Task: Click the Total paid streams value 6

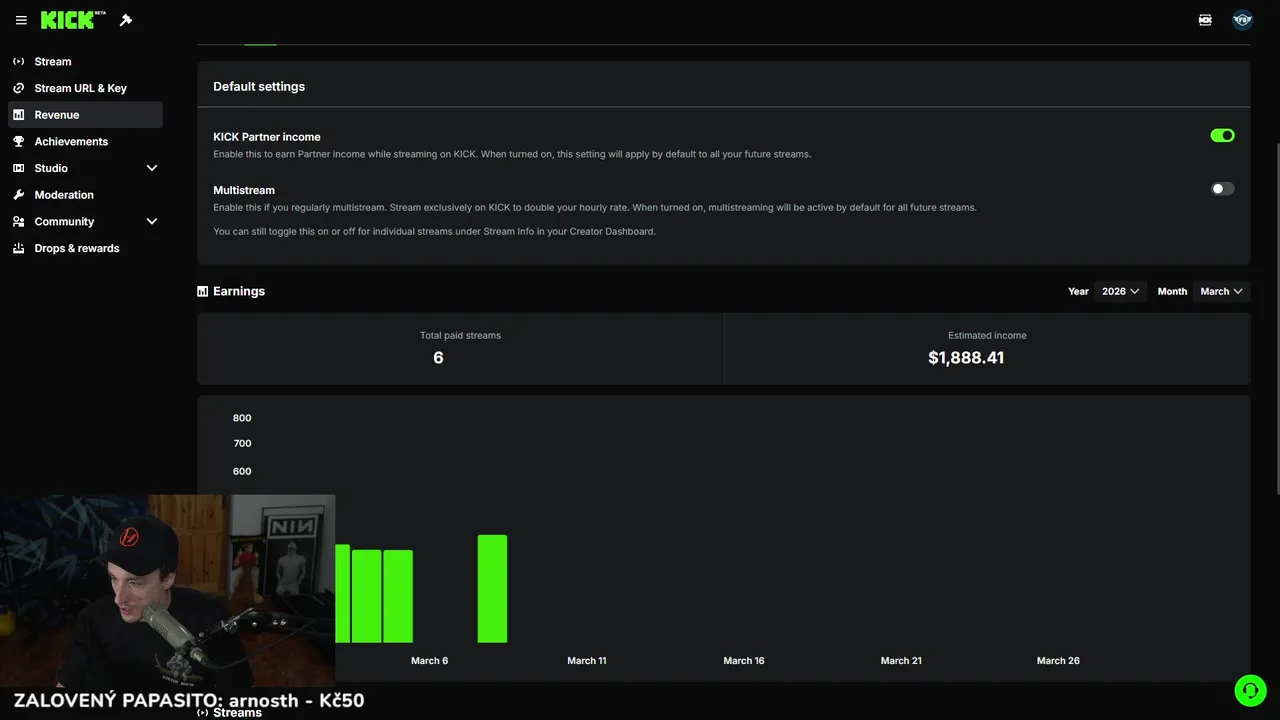Action: [x=438, y=358]
